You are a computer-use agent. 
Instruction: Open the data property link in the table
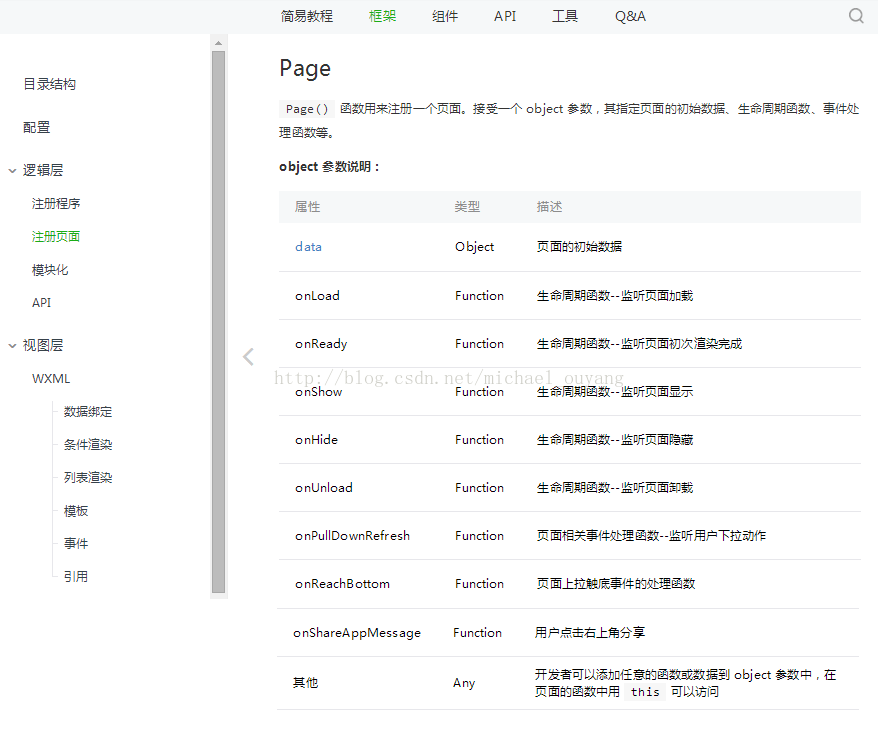pyautogui.click(x=307, y=246)
